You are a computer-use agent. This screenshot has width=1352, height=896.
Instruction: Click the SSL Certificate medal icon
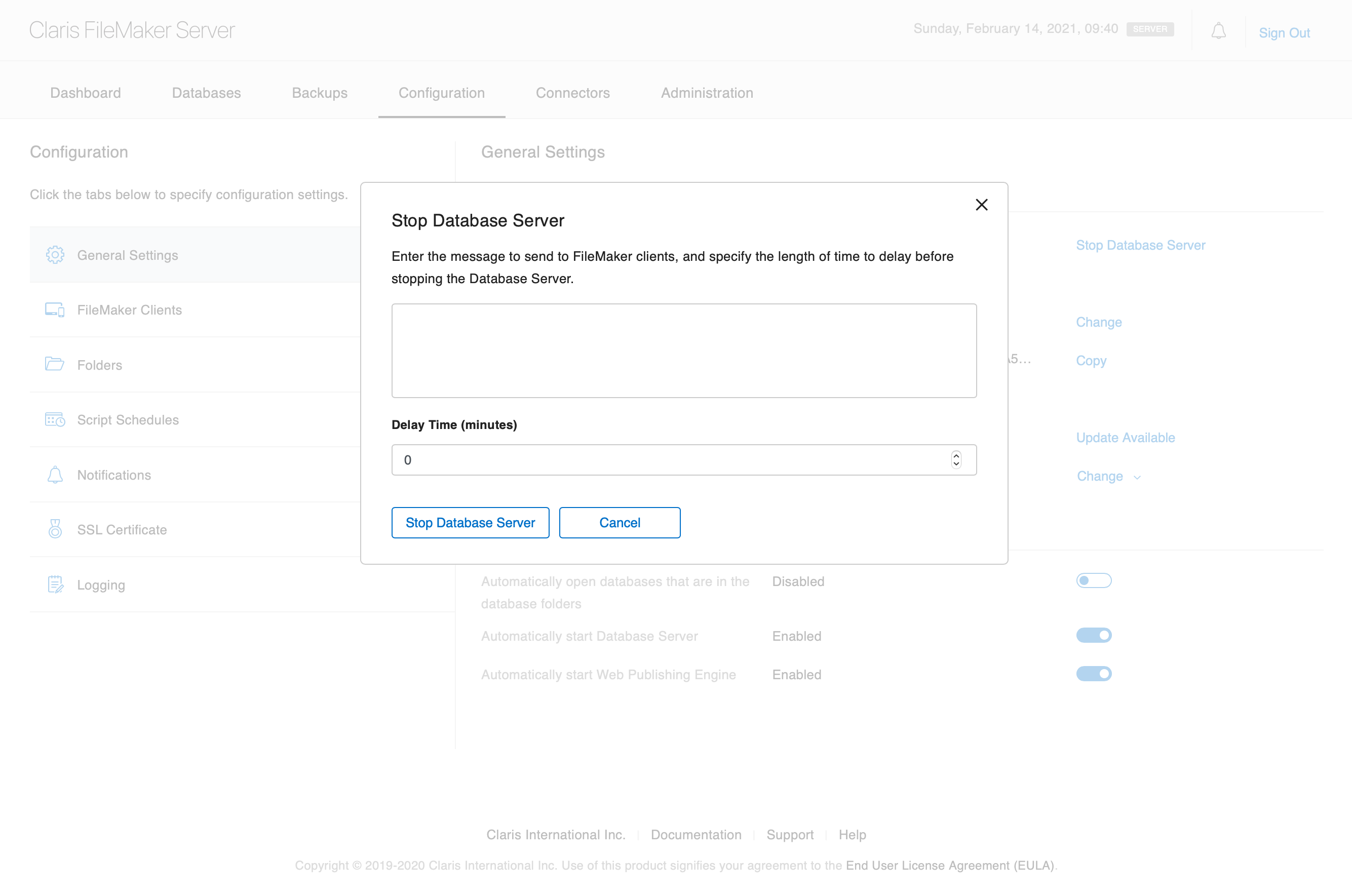click(x=55, y=529)
